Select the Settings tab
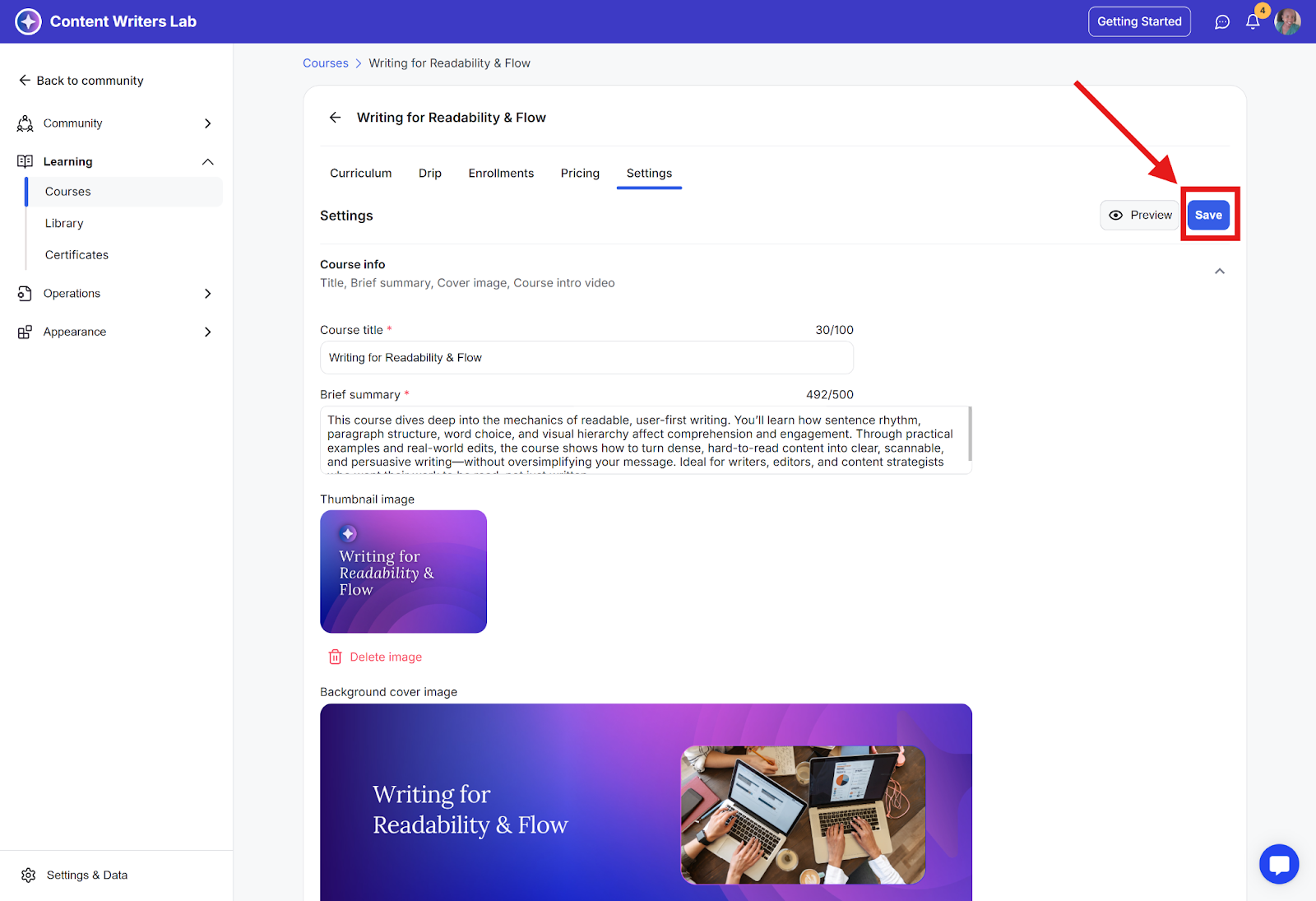 pyautogui.click(x=649, y=173)
